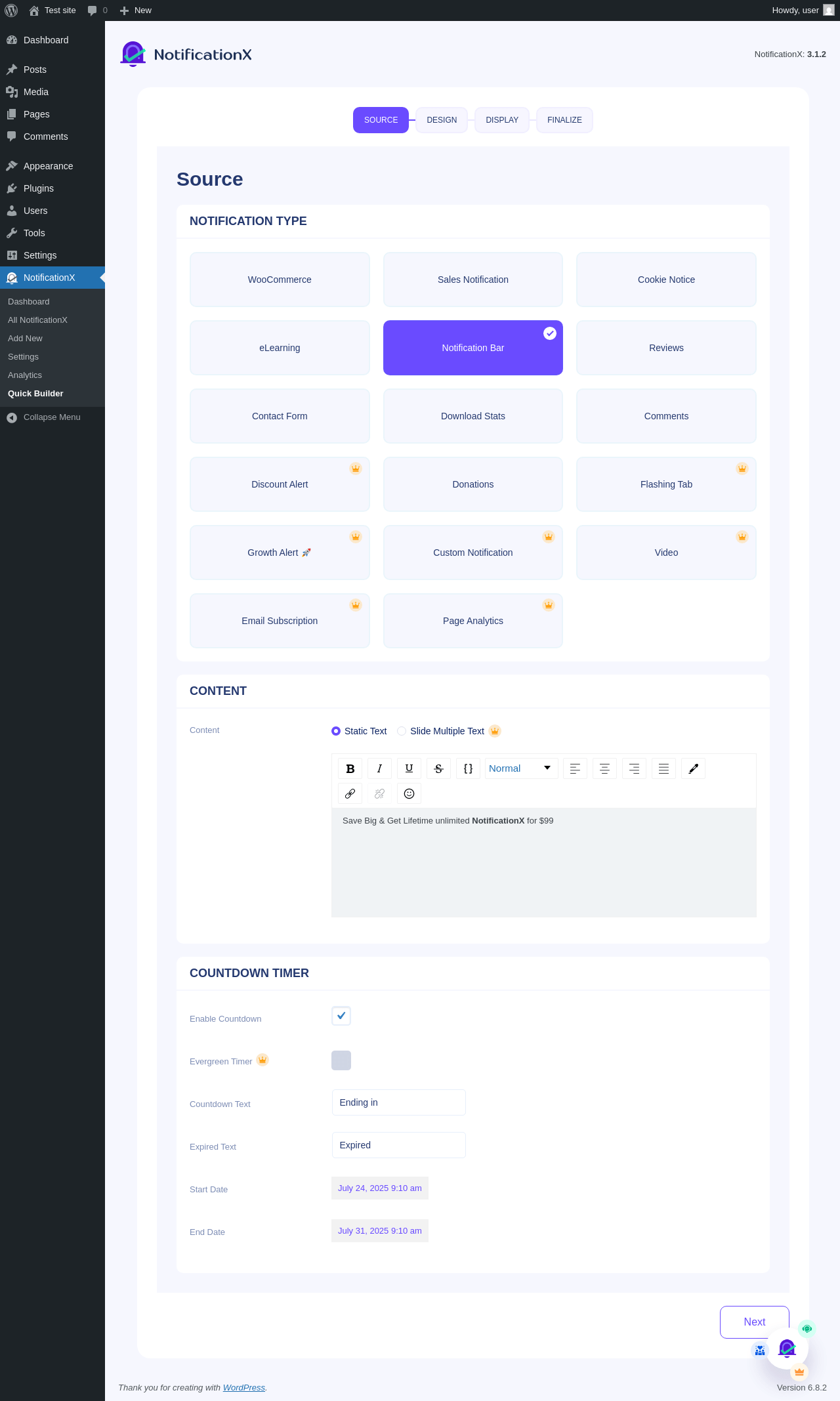840x1401 pixels.
Task: Choose the eLearning notification type
Action: [x=280, y=348]
